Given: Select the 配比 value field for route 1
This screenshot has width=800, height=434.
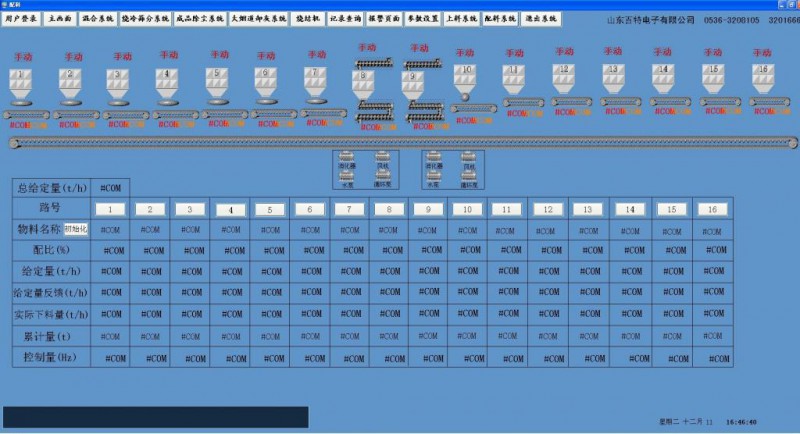Looking at the screenshot, I should point(112,250).
